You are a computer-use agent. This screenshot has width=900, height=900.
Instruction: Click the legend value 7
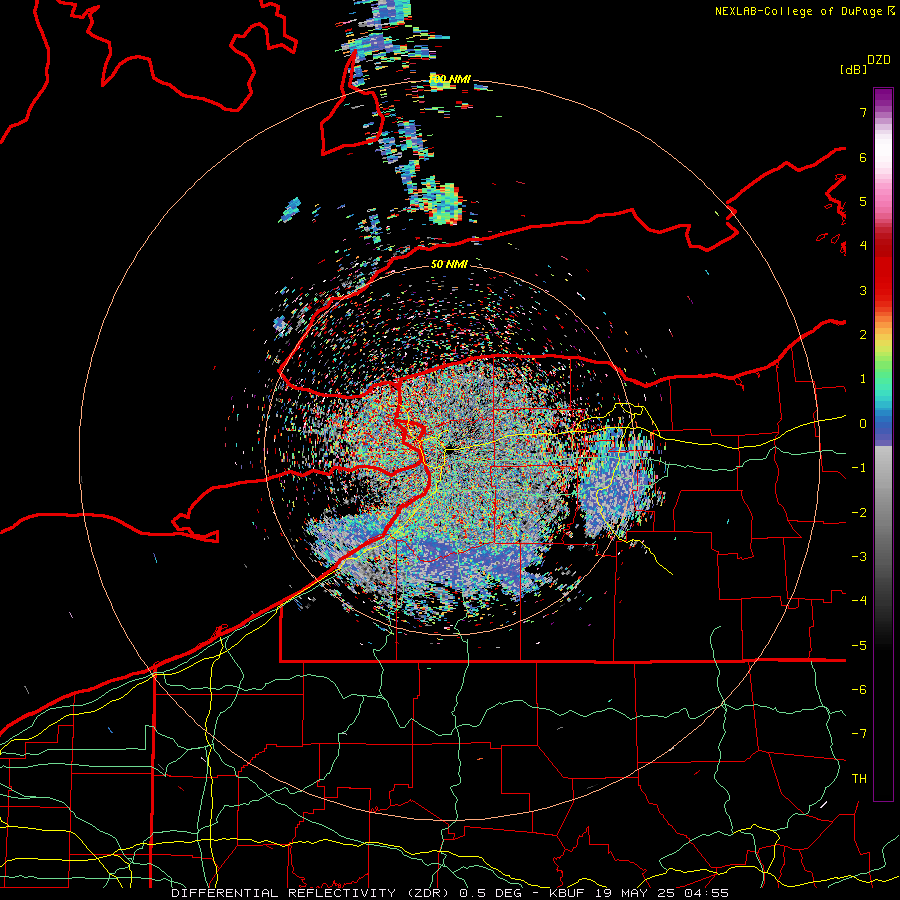point(863,113)
